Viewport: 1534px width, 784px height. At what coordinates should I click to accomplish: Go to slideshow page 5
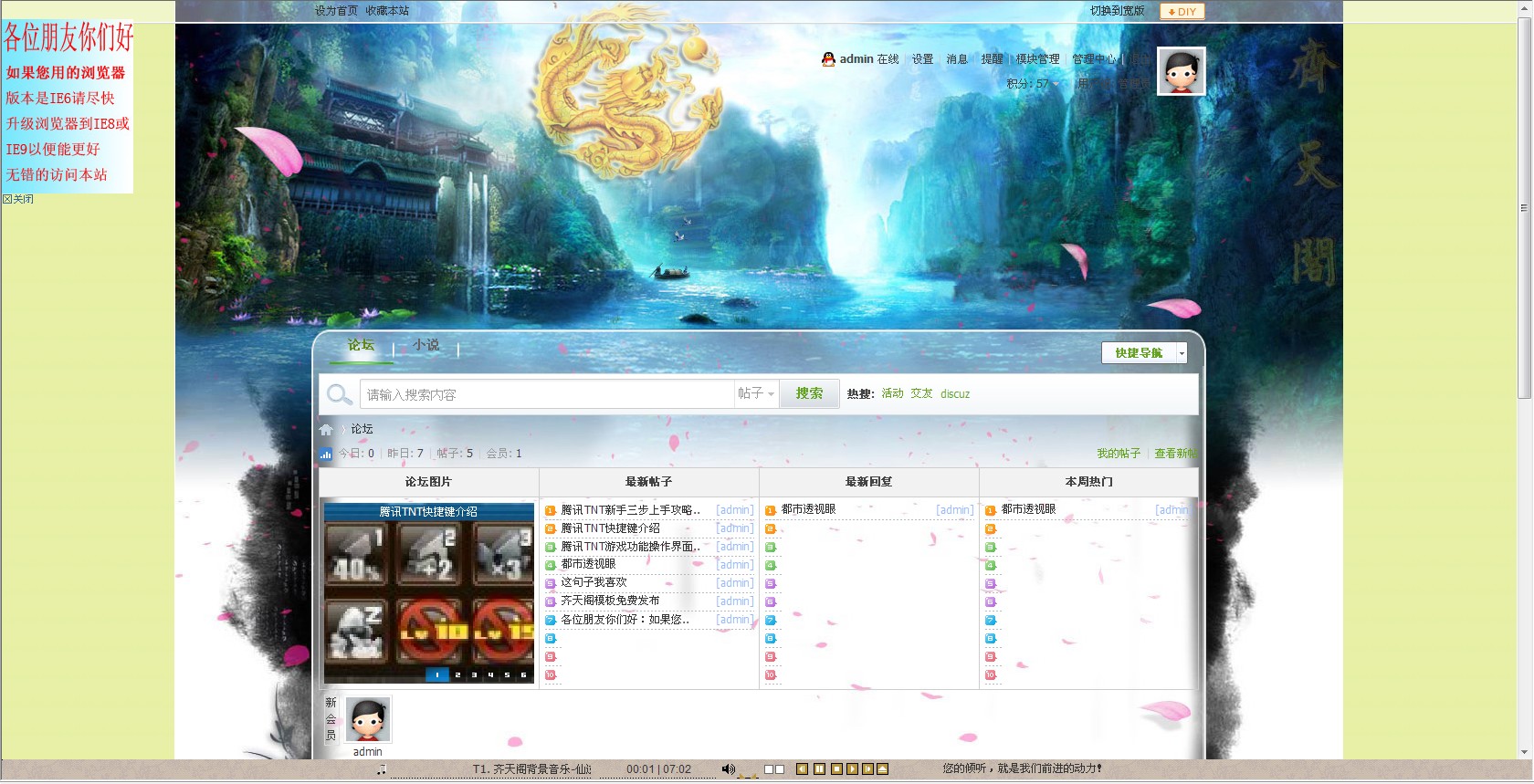coord(507,675)
